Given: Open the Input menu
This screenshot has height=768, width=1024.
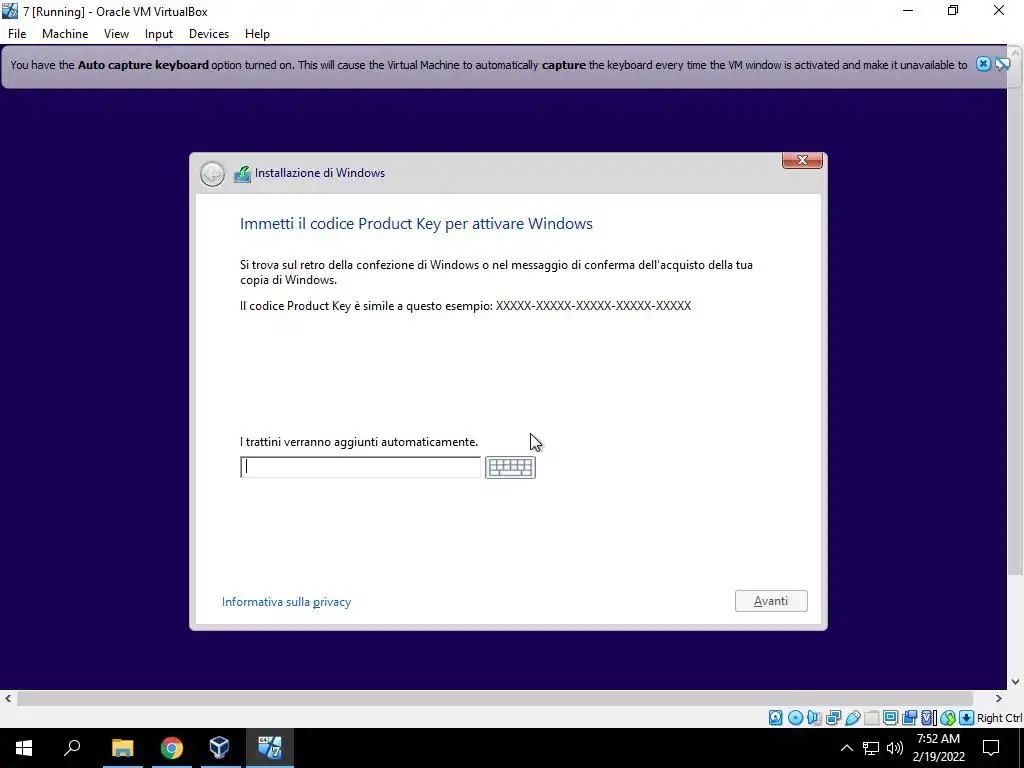Looking at the screenshot, I should [x=159, y=34].
